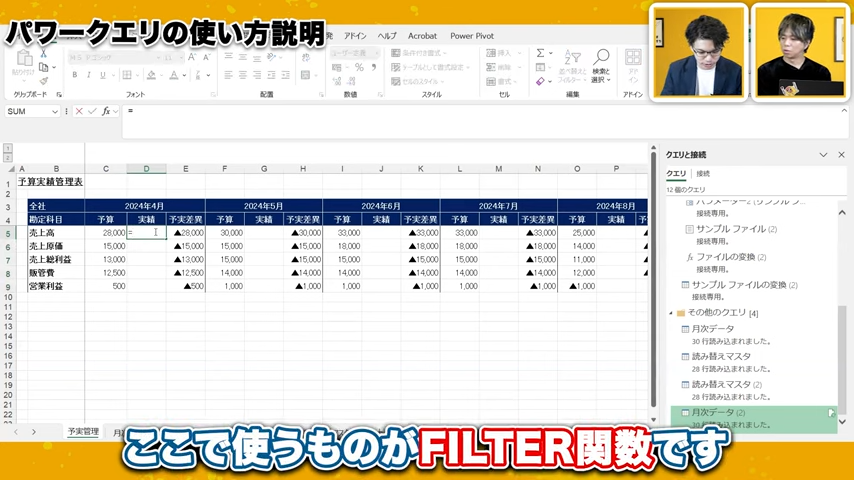Click the Fill Color bucket

pyautogui.click(x=151, y=75)
